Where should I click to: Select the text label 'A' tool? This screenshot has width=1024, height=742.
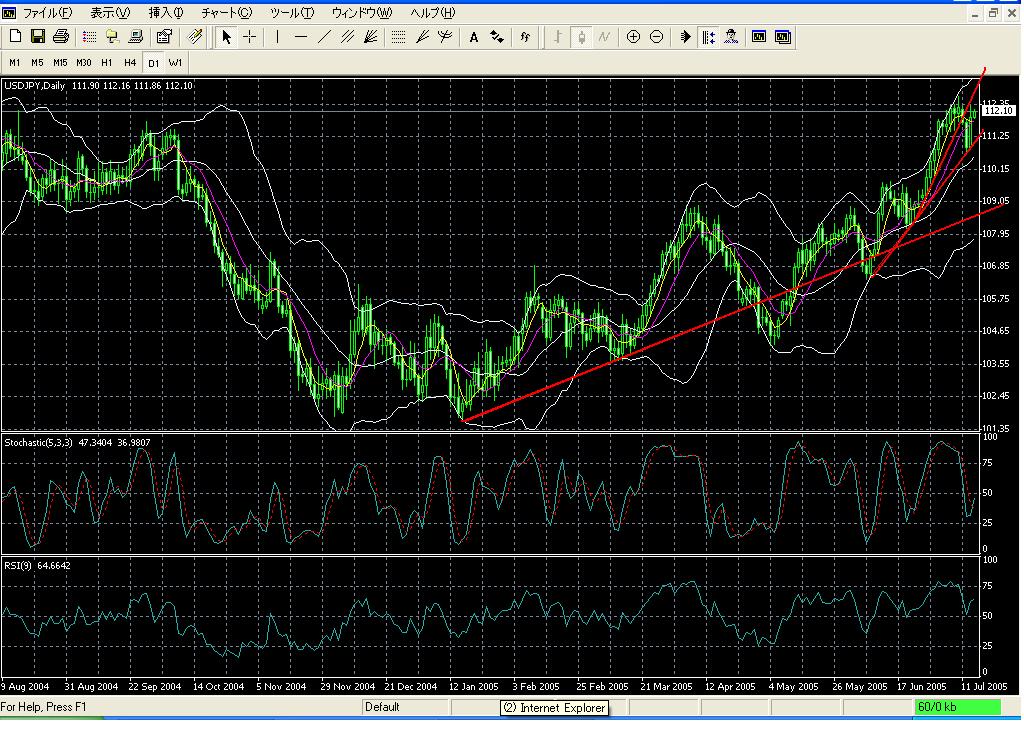(x=474, y=37)
